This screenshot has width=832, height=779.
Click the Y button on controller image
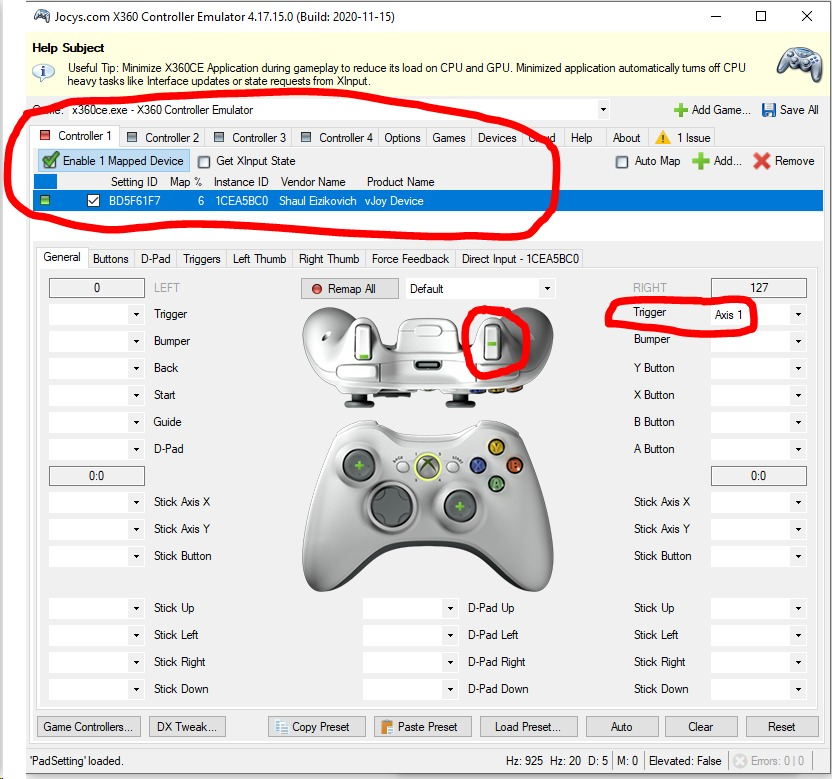pos(496,447)
